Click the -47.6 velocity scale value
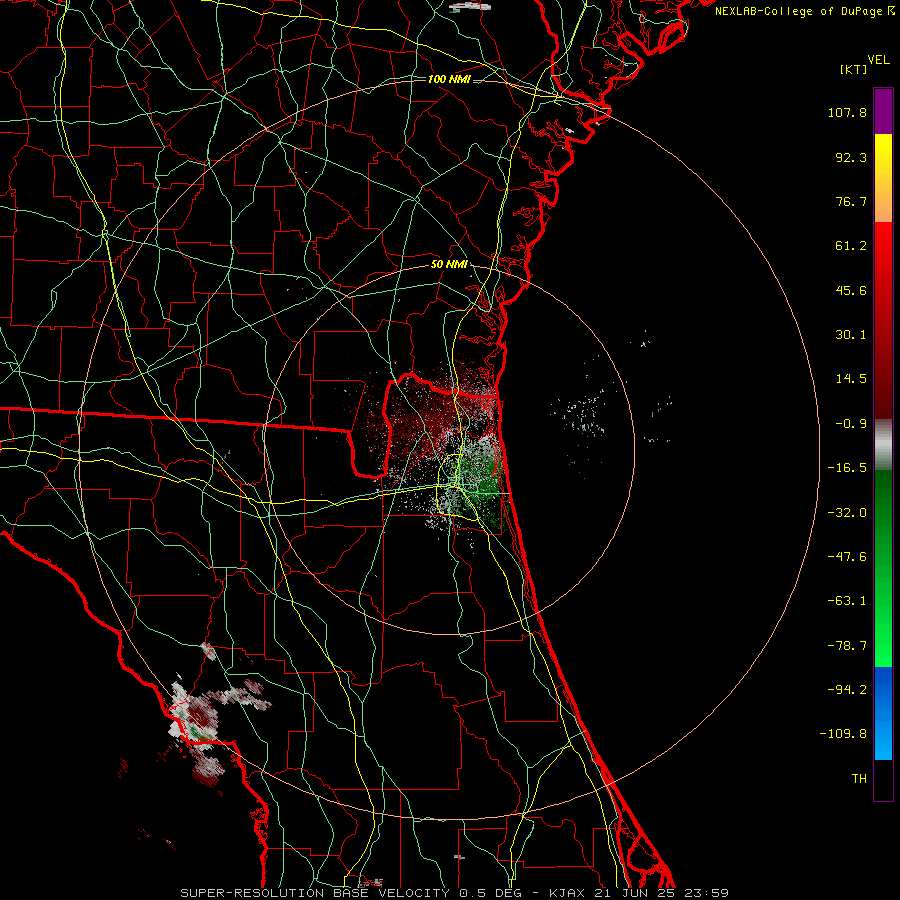This screenshot has width=900, height=900. pyautogui.click(x=847, y=557)
